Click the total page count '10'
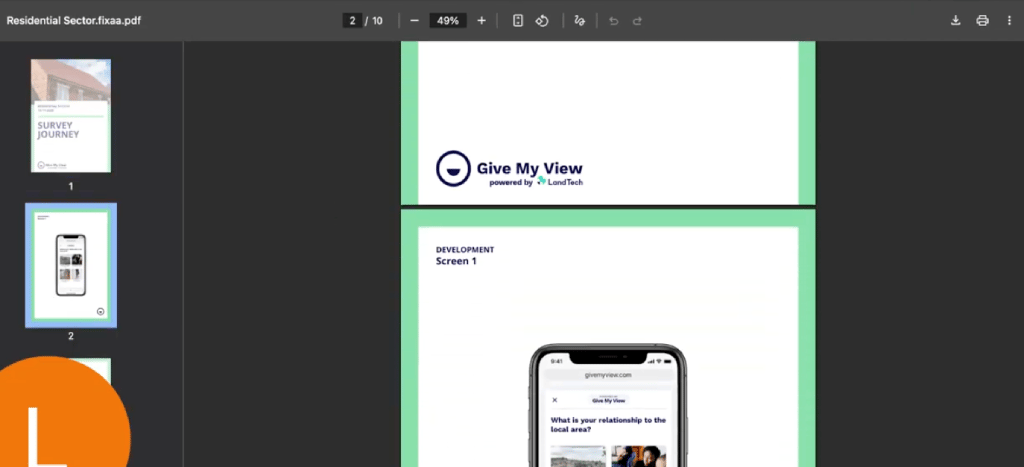 tap(377, 21)
